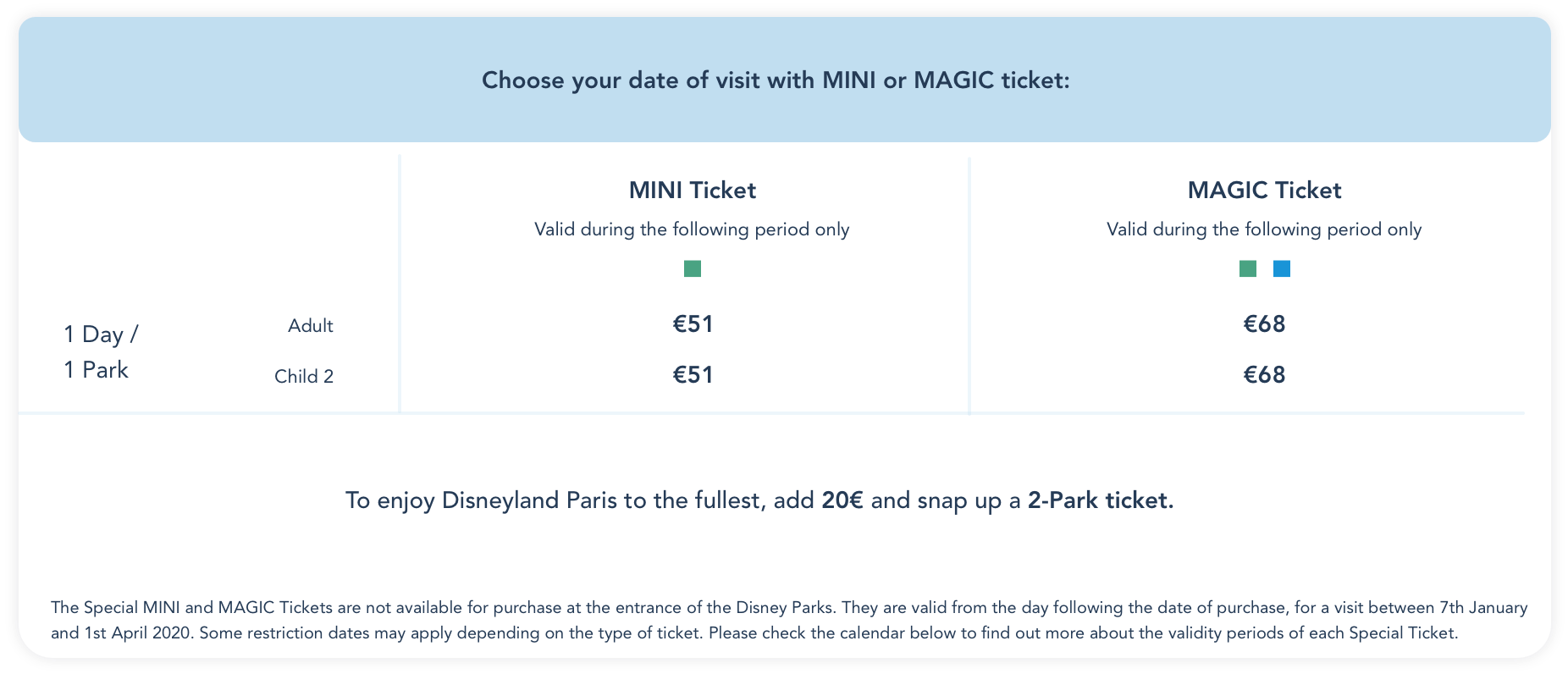Click the green square under MAGIC Ticket
This screenshot has height=674, width=1568.
click(1248, 268)
